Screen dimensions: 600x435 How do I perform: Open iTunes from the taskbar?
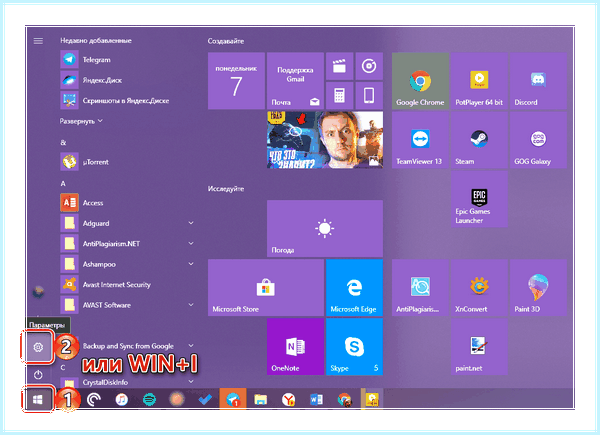122,400
